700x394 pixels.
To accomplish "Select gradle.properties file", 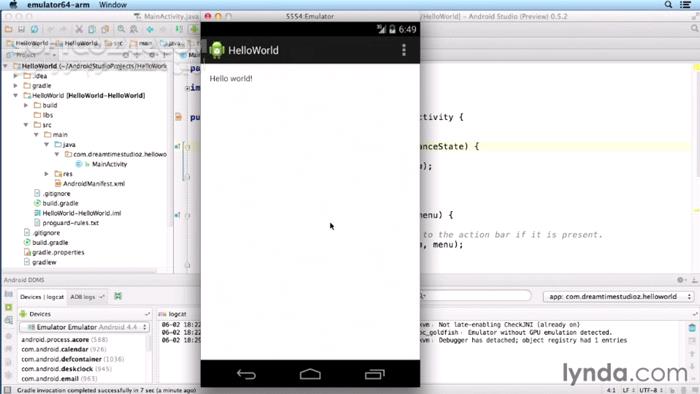I will [x=58, y=253].
